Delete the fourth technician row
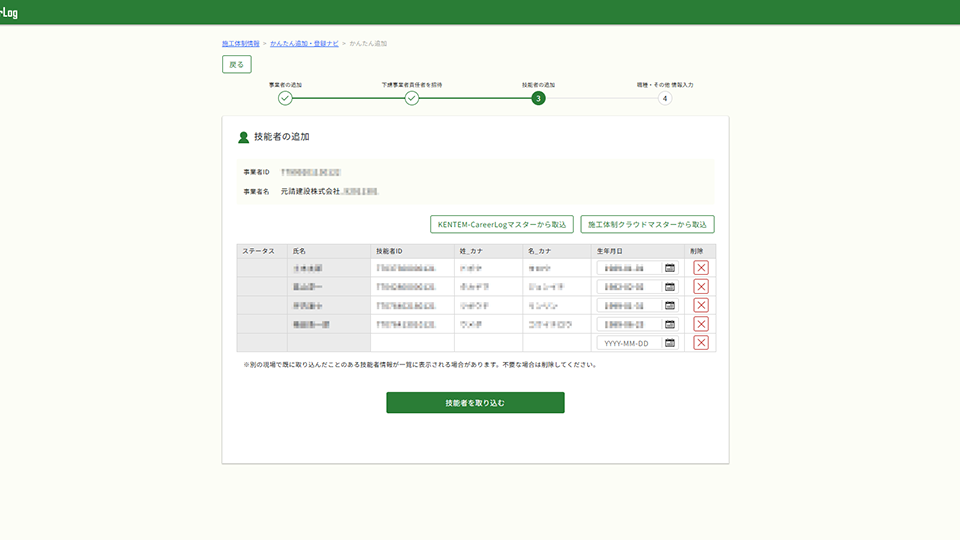960x540 pixels. coord(700,324)
